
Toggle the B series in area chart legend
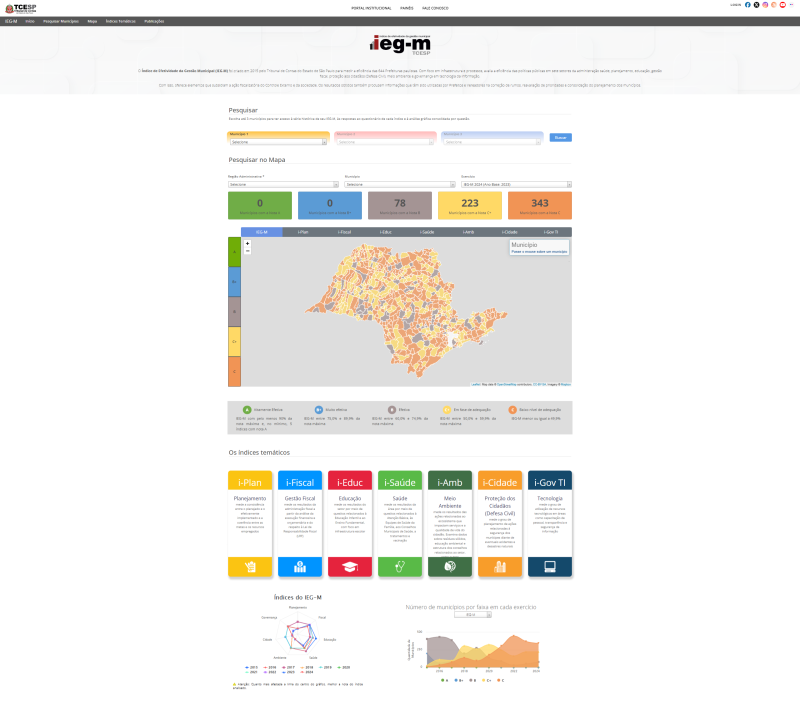point(473,679)
